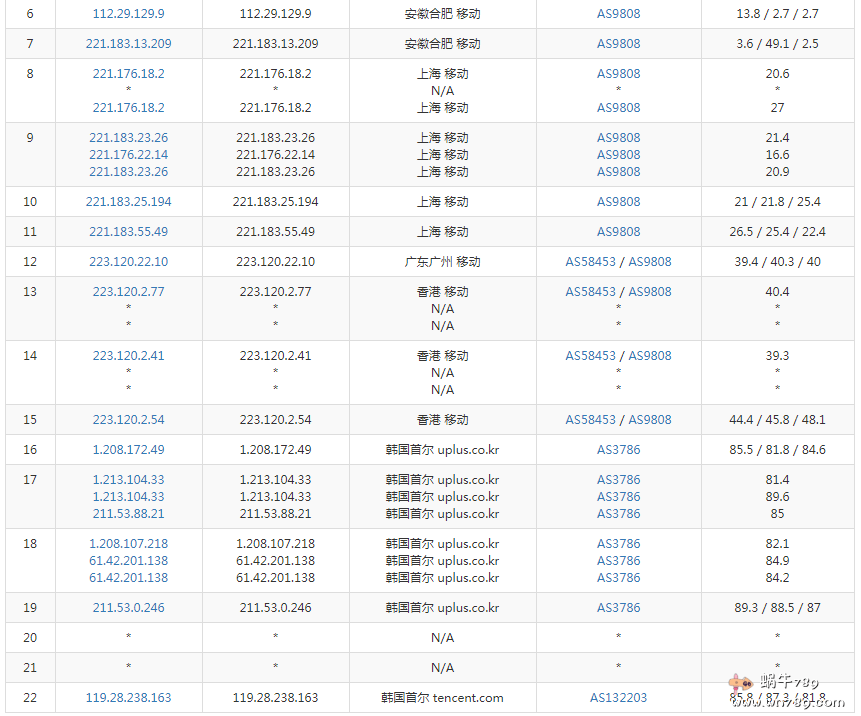861x716 pixels.
Task: Open the blue 221.176.22.14 IP link
Action: point(128,155)
